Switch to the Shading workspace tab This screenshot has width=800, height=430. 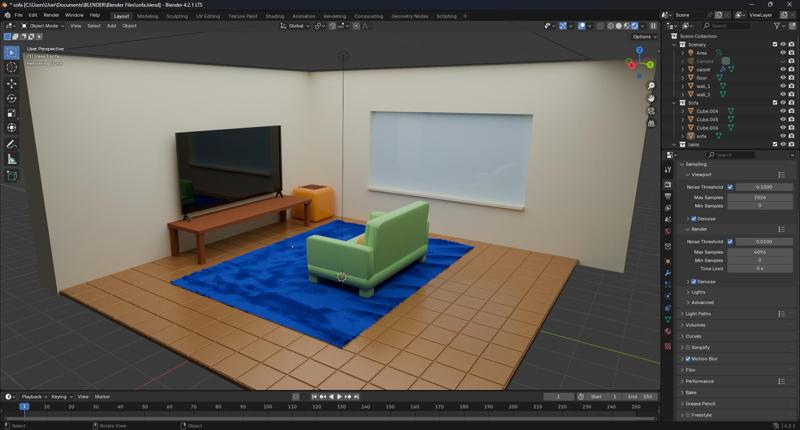(274, 16)
